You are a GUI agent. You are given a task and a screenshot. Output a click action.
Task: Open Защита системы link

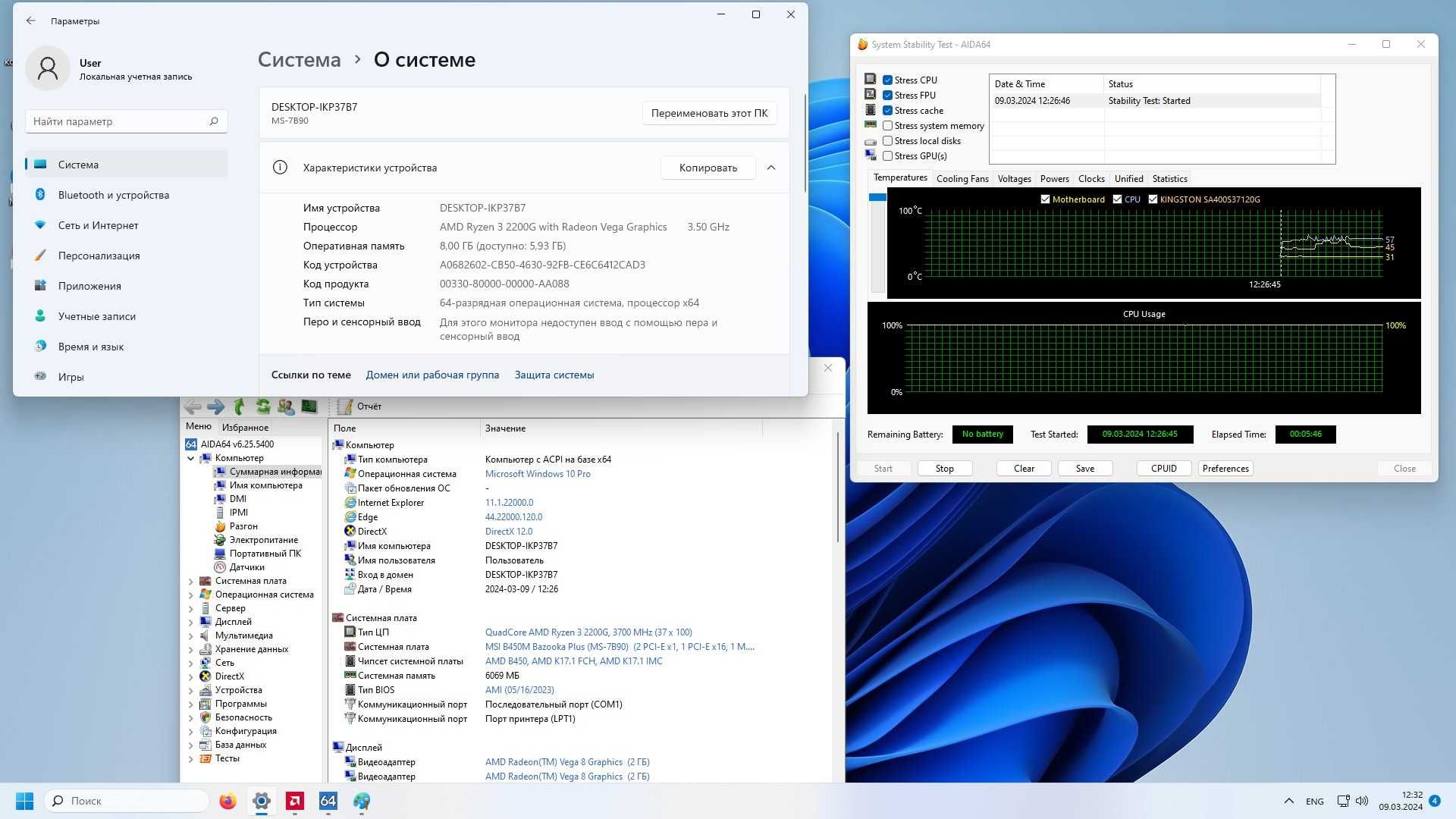[554, 375]
